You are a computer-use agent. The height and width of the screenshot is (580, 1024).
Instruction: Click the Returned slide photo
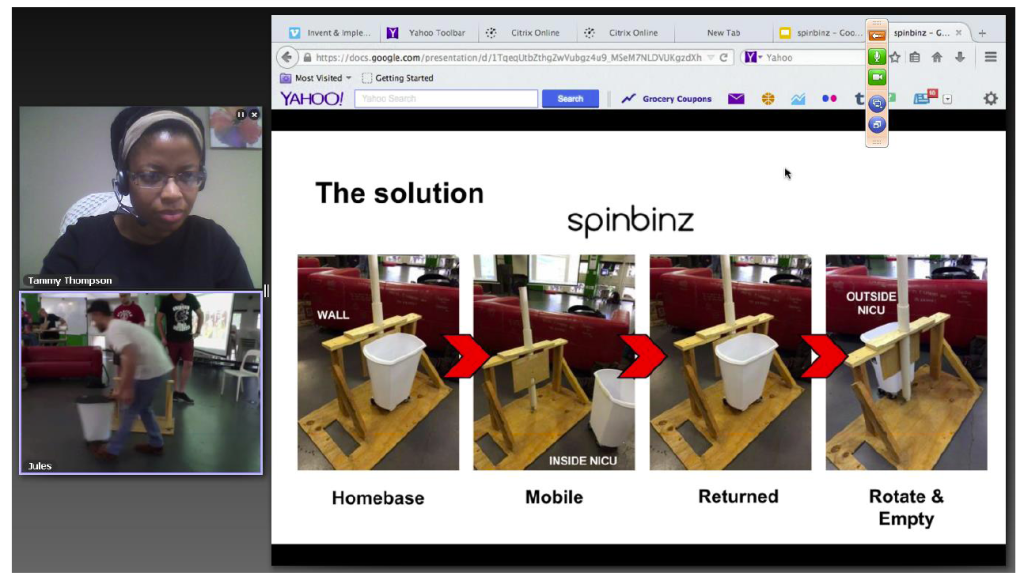point(730,362)
